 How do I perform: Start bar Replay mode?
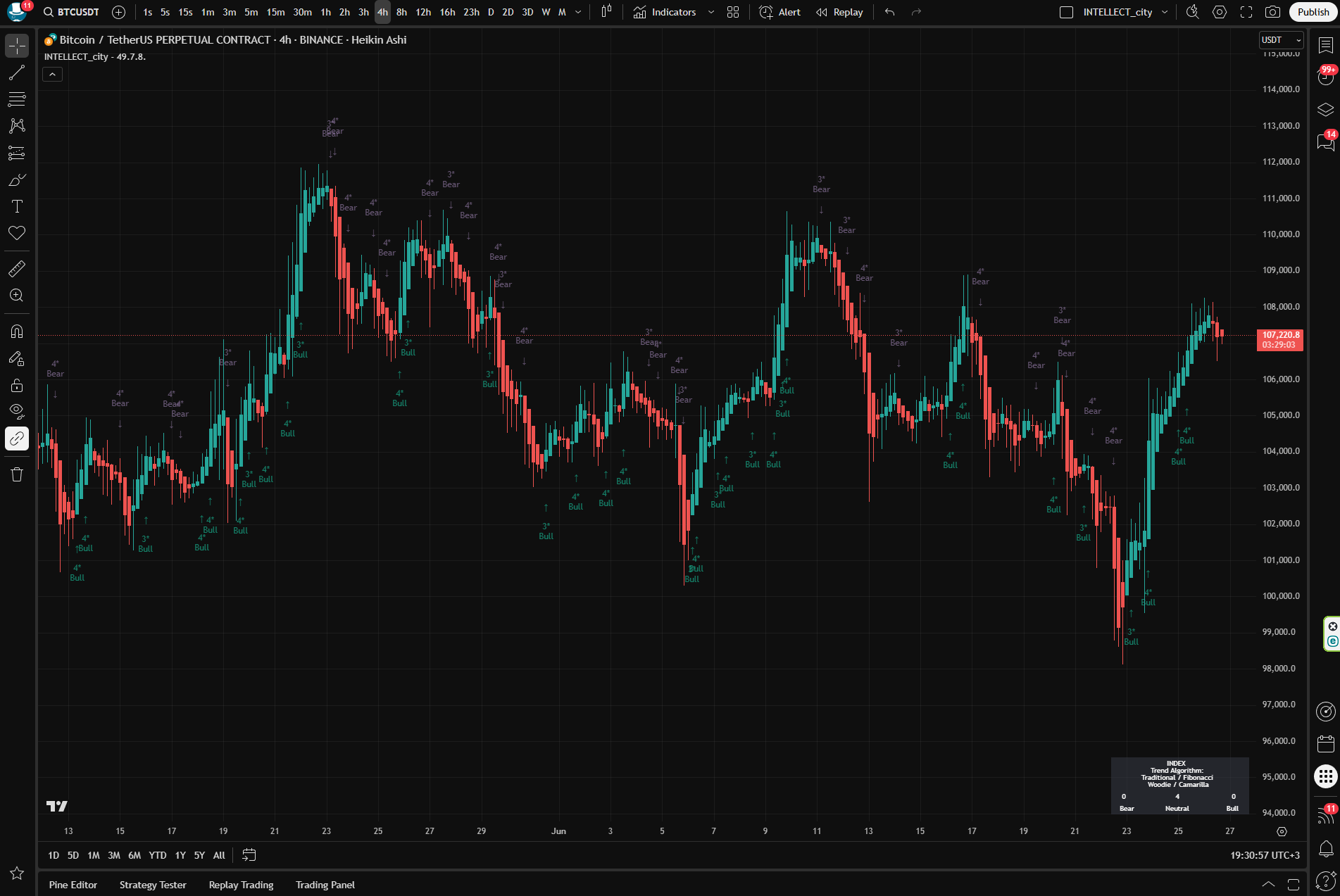[x=839, y=12]
